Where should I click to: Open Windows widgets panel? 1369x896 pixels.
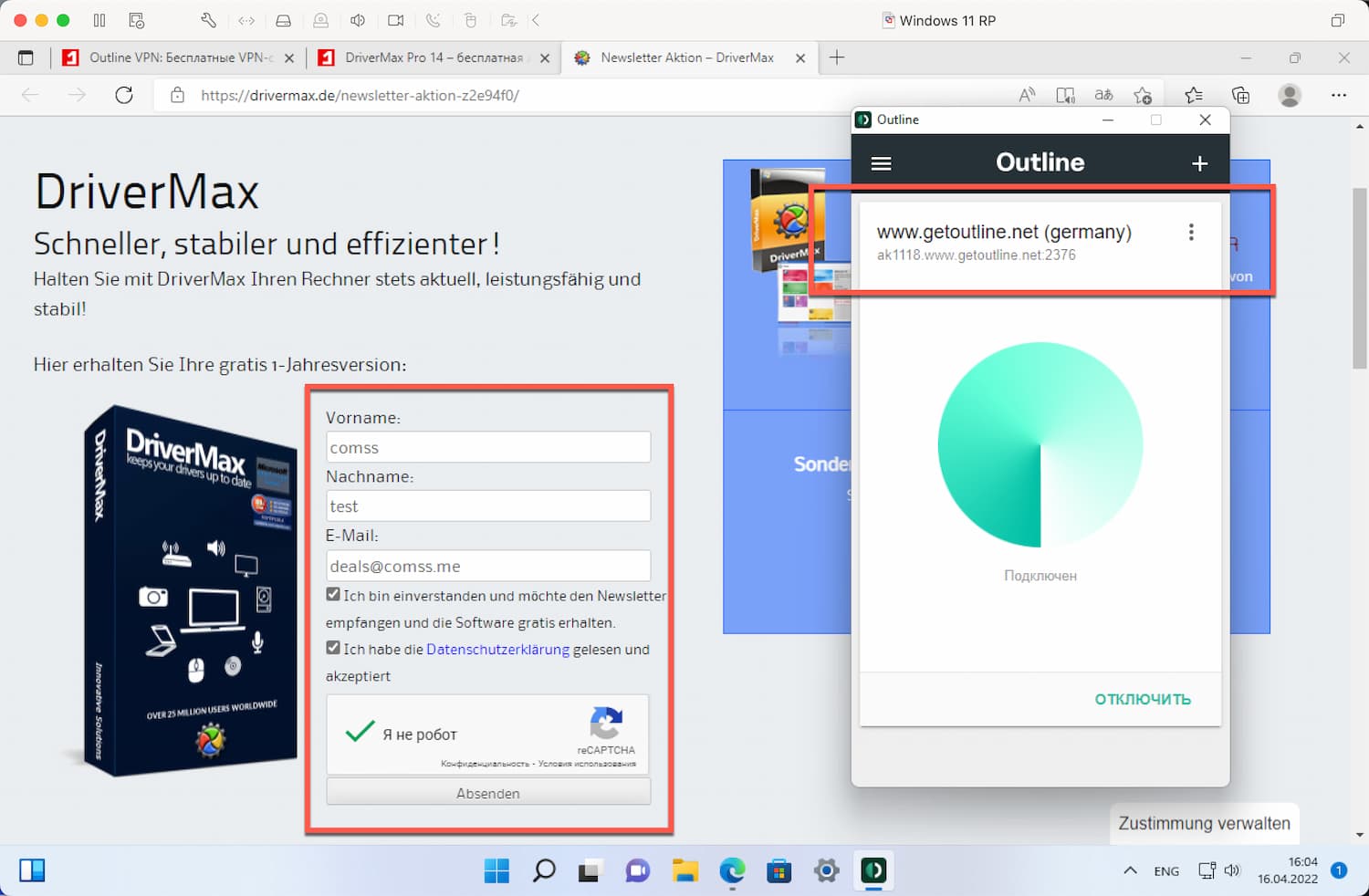click(32, 870)
